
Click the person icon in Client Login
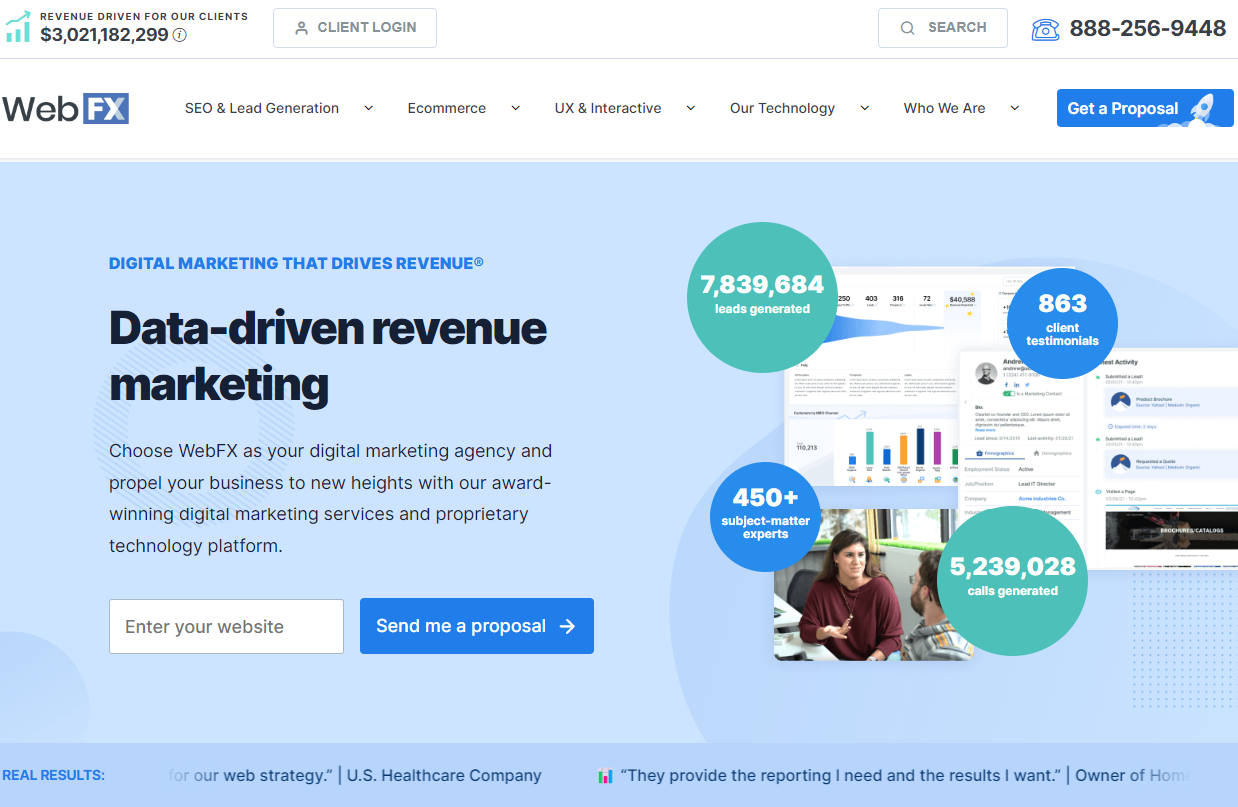click(x=301, y=28)
